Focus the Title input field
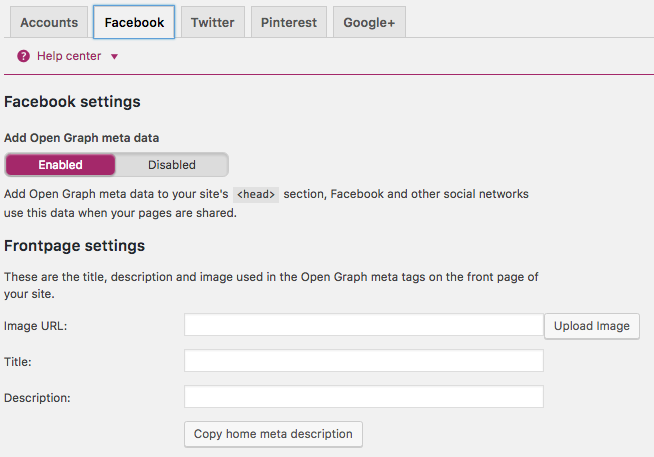Screen dimensions: 654x457 coord(364,361)
